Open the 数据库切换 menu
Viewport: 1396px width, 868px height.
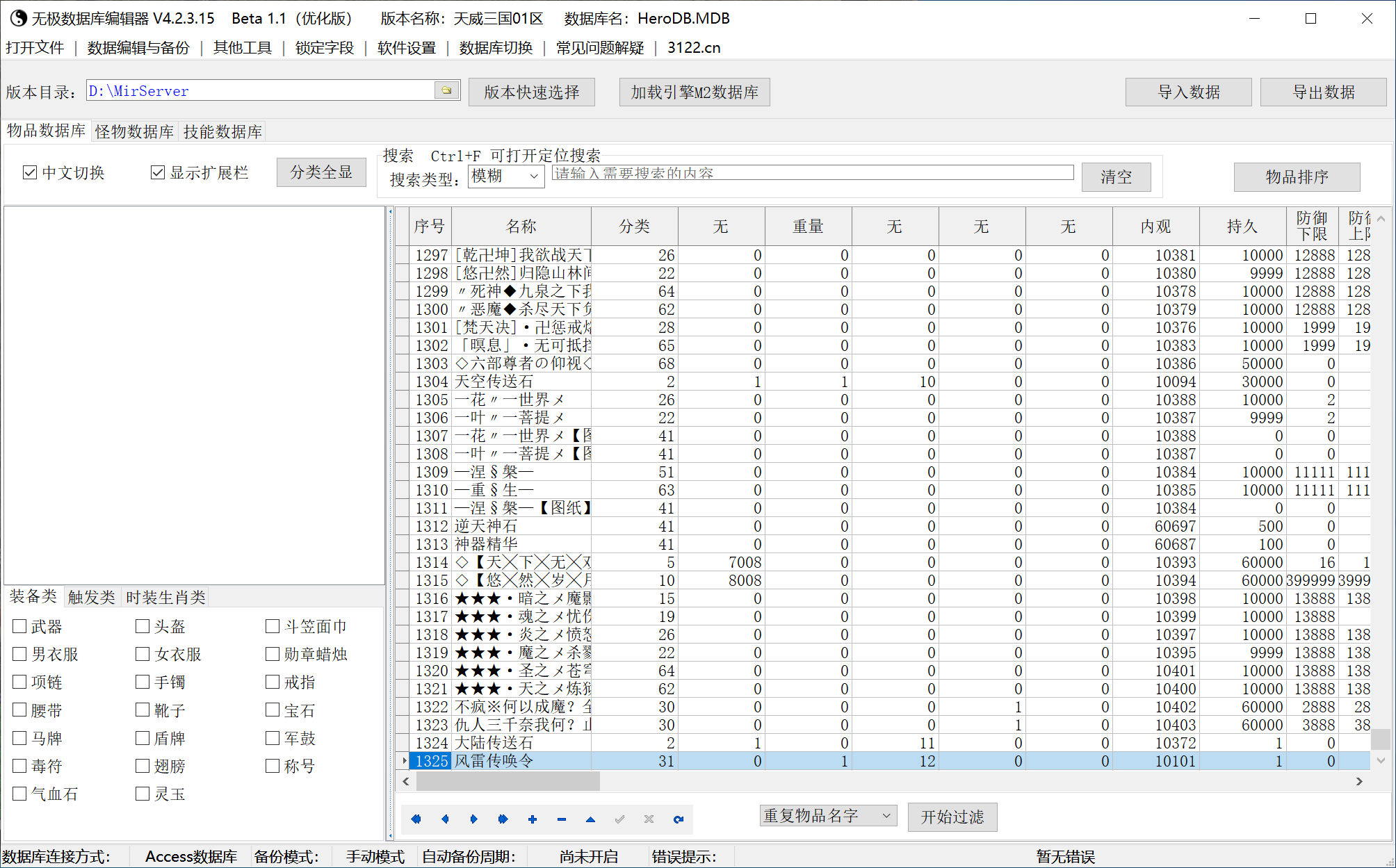click(x=496, y=47)
